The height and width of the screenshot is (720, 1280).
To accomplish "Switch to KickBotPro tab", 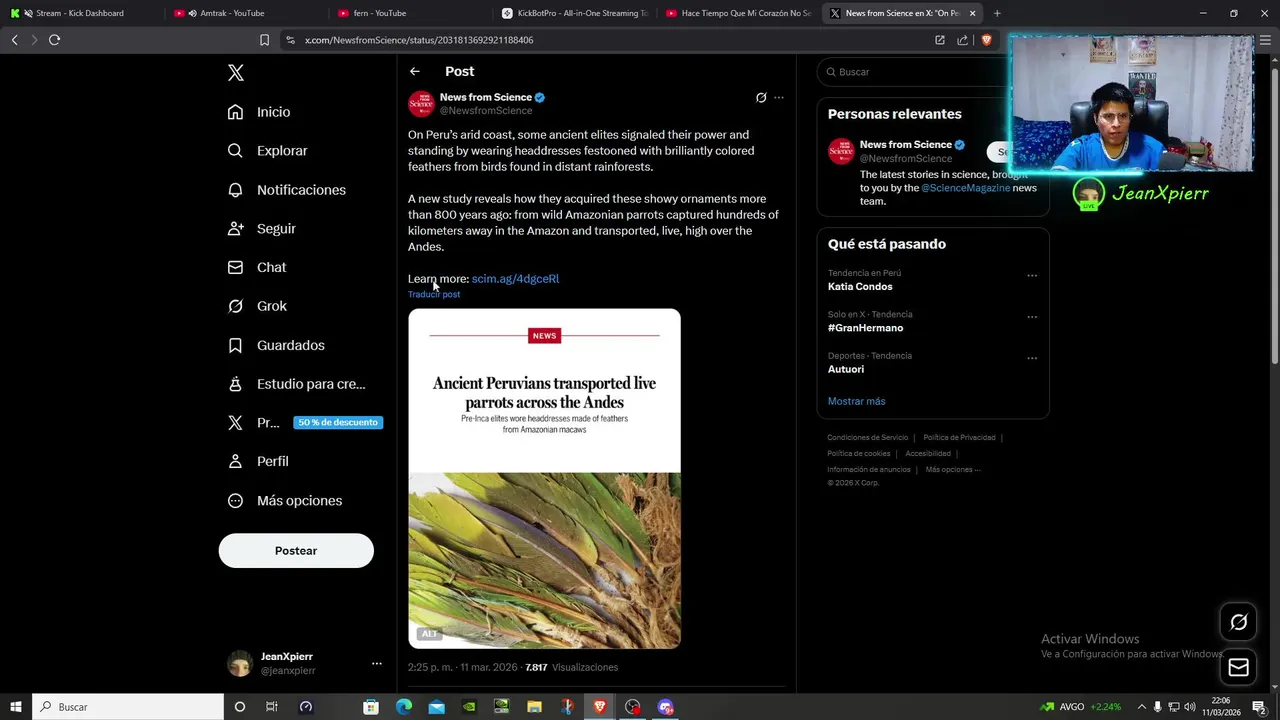I will (x=573, y=13).
